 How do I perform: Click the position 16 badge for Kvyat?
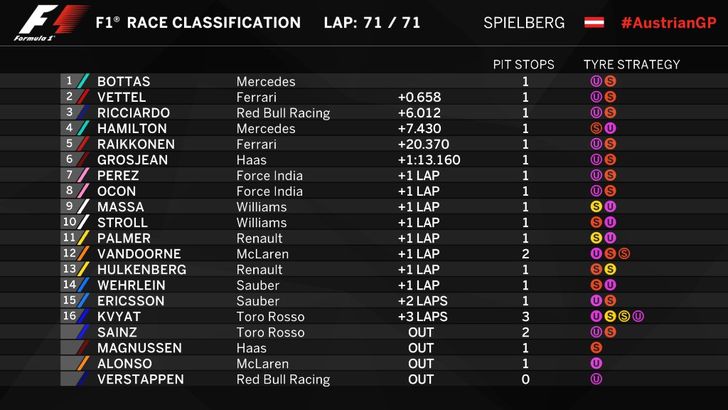tap(69, 317)
